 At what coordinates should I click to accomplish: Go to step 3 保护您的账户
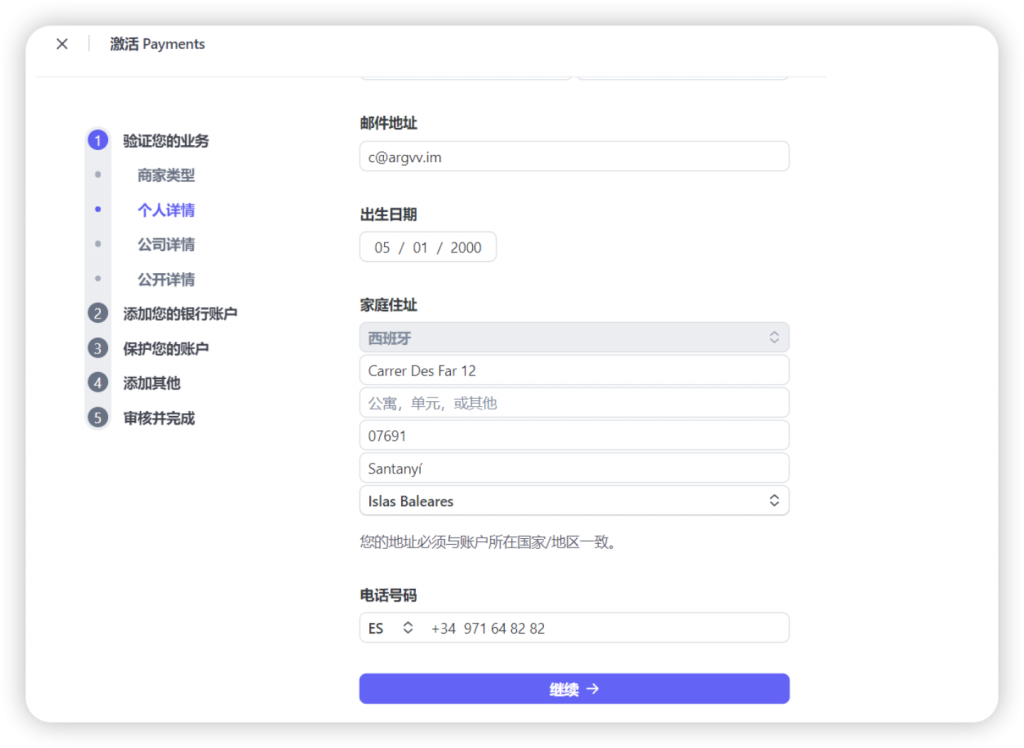166,348
